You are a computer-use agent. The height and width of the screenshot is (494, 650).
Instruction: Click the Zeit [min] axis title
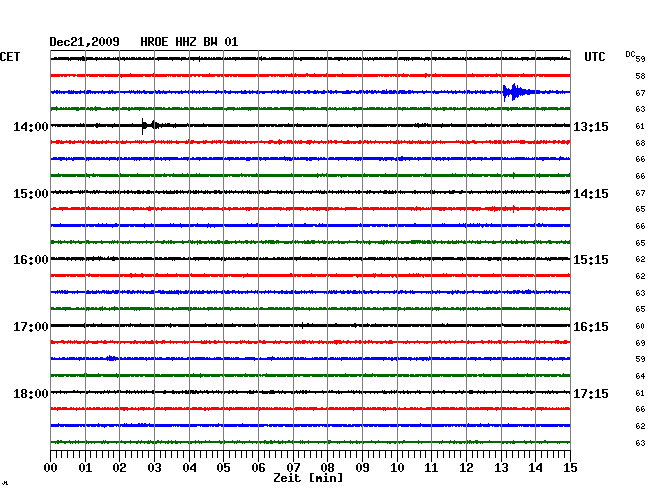click(308, 478)
